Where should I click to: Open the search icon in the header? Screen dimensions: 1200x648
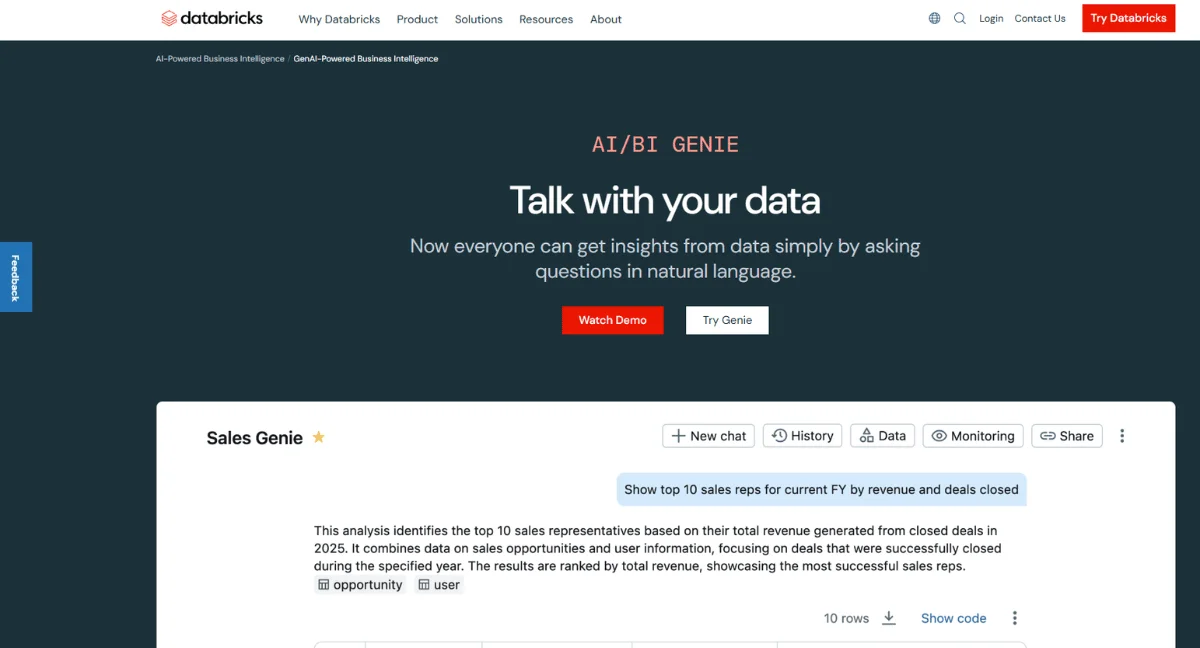point(959,18)
